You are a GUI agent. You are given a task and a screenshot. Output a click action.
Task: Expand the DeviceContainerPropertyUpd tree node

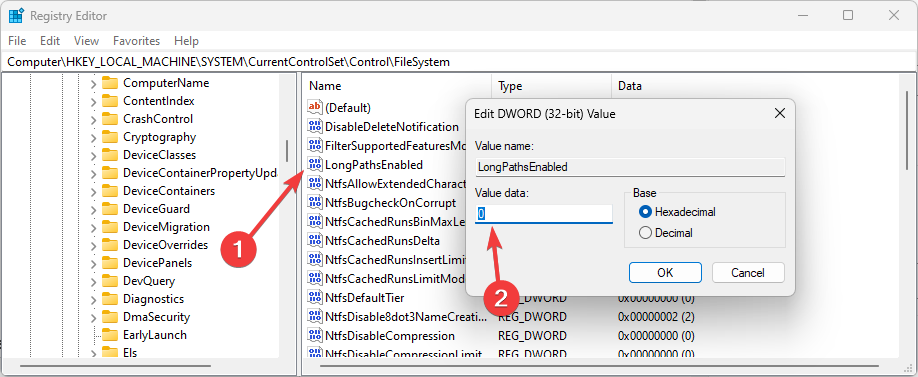(x=93, y=173)
